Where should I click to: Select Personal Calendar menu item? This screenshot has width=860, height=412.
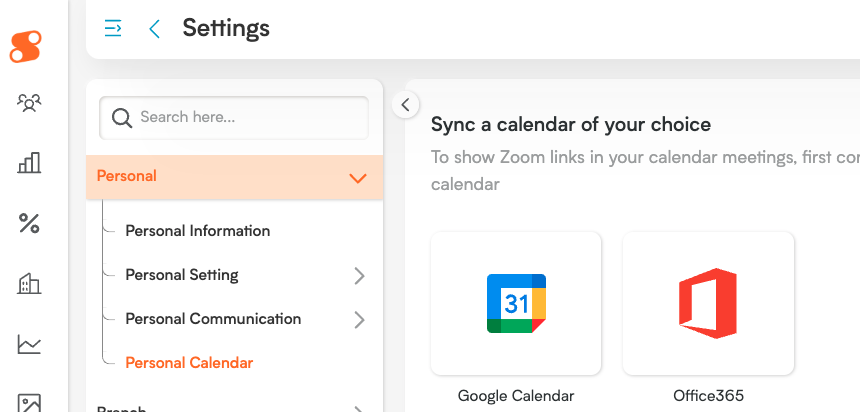point(189,363)
